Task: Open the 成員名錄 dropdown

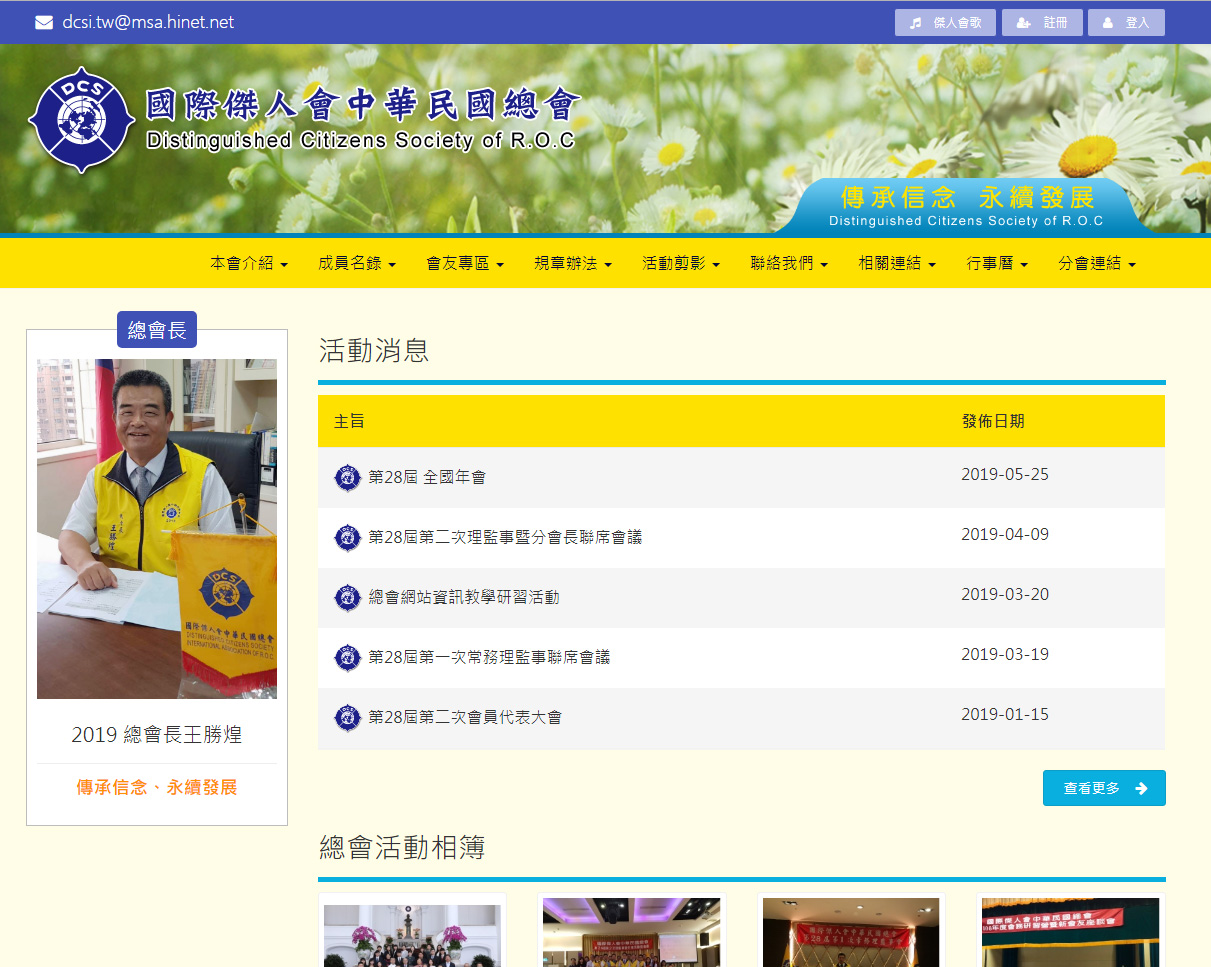Action: coord(357,264)
